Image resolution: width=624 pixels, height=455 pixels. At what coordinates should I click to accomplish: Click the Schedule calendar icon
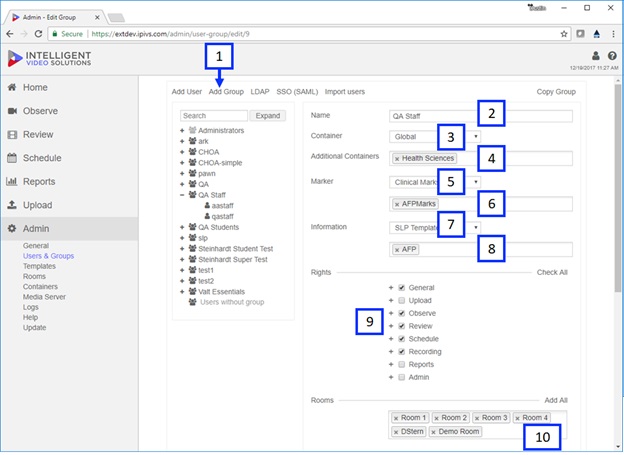click(12, 158)
